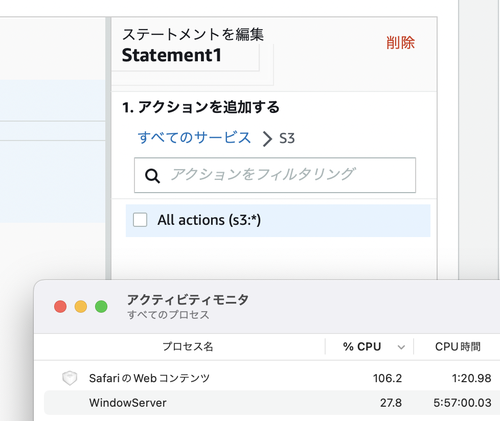Click the ステートメントを編集 title text
Screen dimensions: 500x421
pos(193,34)
